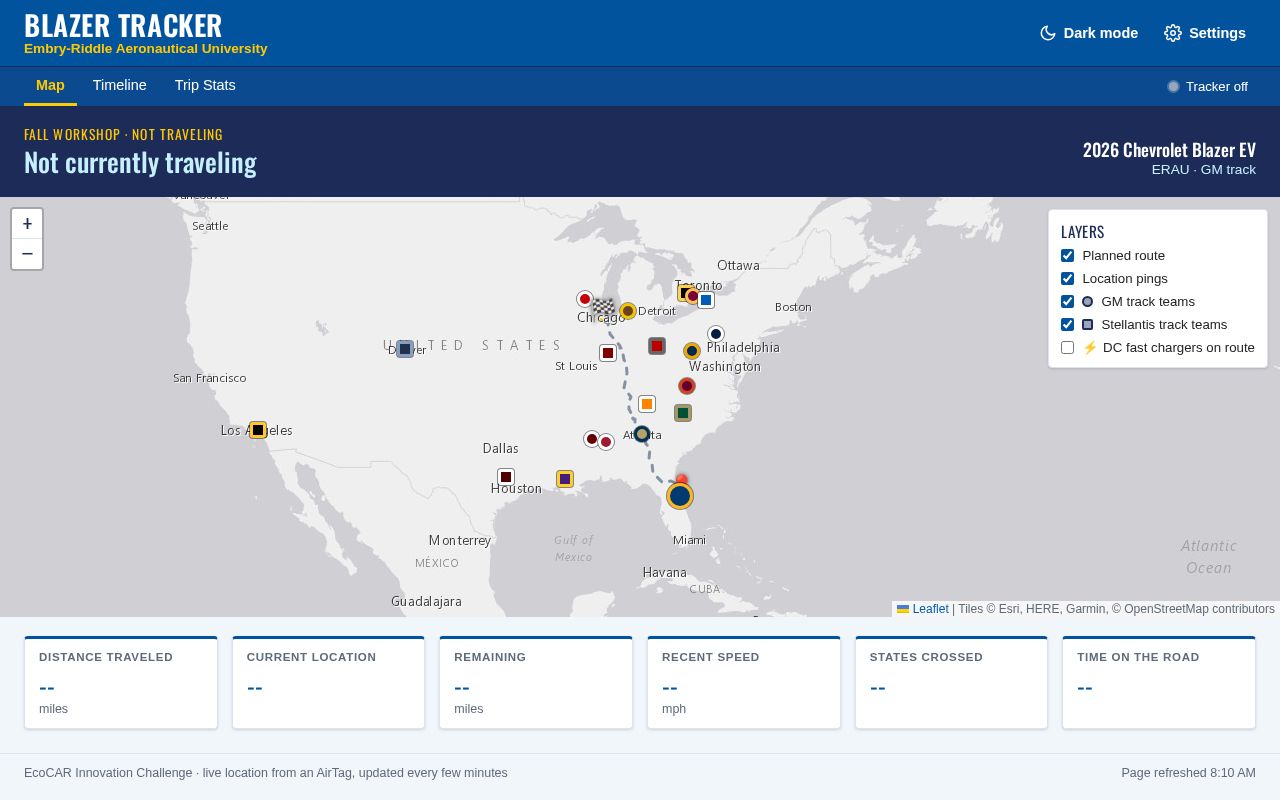1280x800 pixels.
Task: Enable DC fast chargers on route layer
Action: [1067, 348]
